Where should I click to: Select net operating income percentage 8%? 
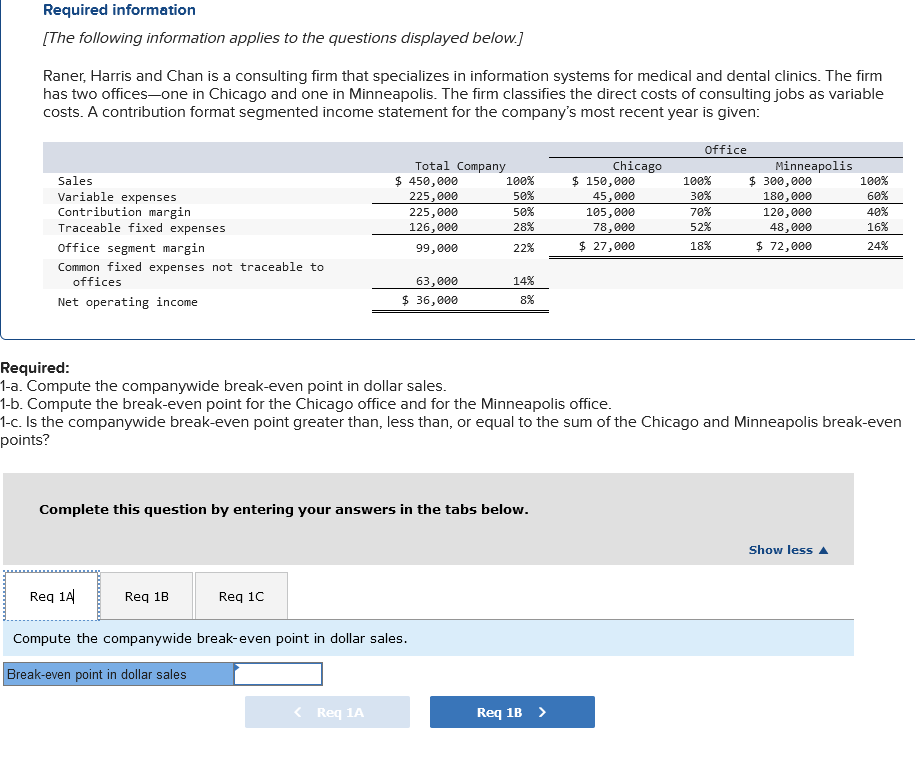tap(527, 299)
